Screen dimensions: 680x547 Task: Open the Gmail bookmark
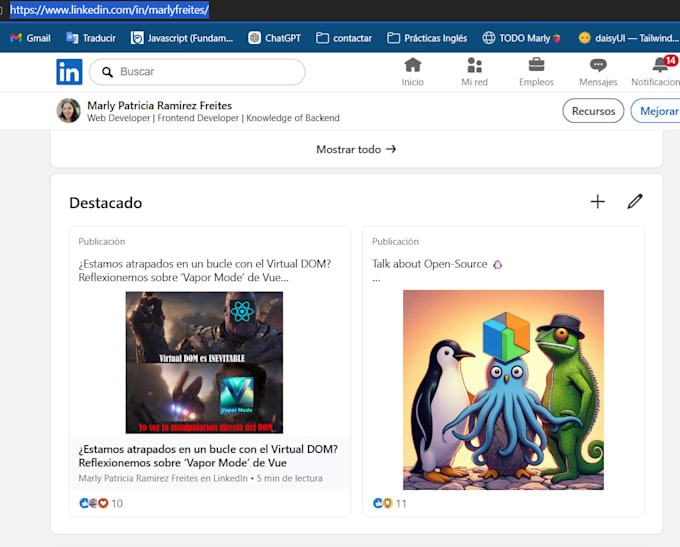[30, 38]
